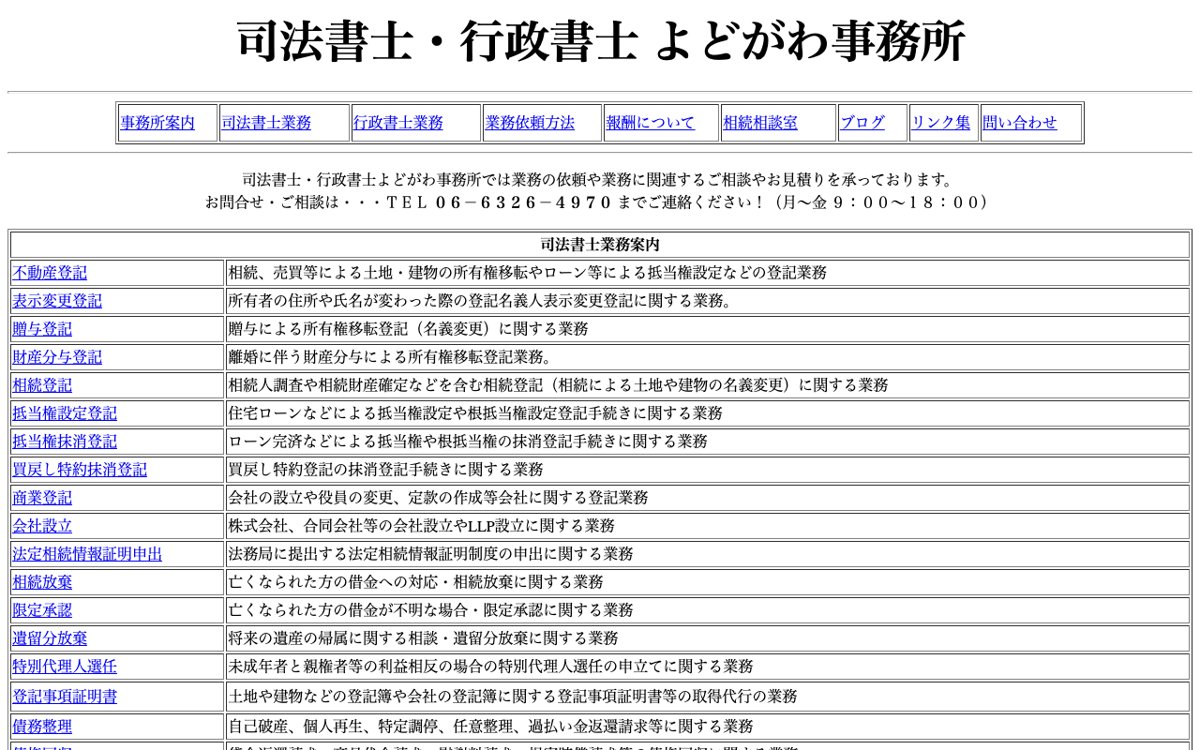Open the 商業登記 link

(x=42, y=497)
